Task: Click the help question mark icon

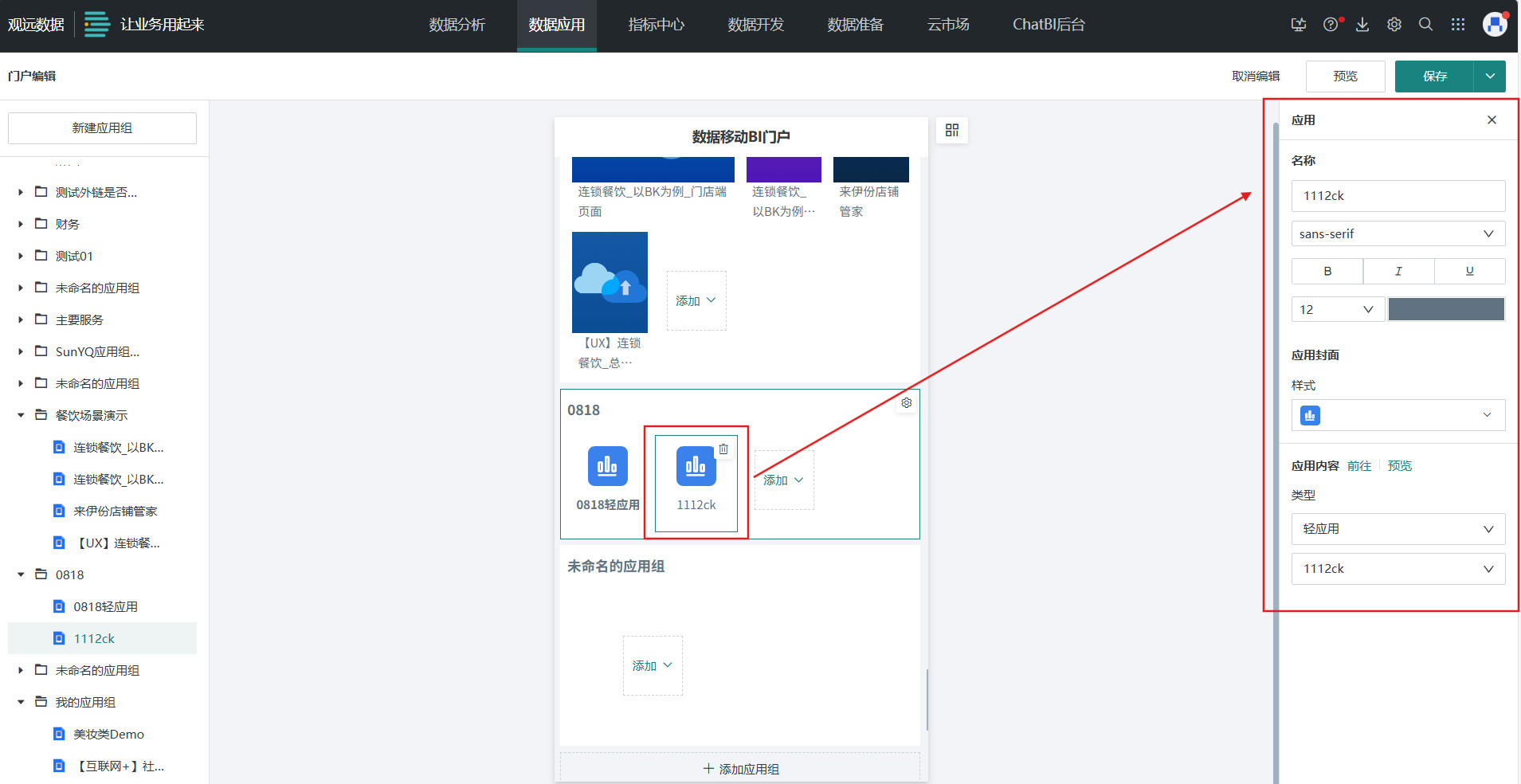Action: click(x=1330, y=25)
